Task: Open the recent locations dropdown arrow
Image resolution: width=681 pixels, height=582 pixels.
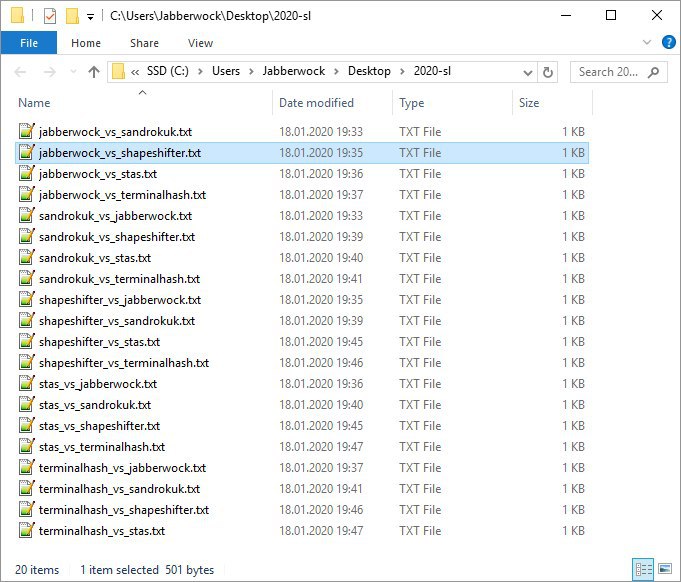Action: [x=73, y=72]
